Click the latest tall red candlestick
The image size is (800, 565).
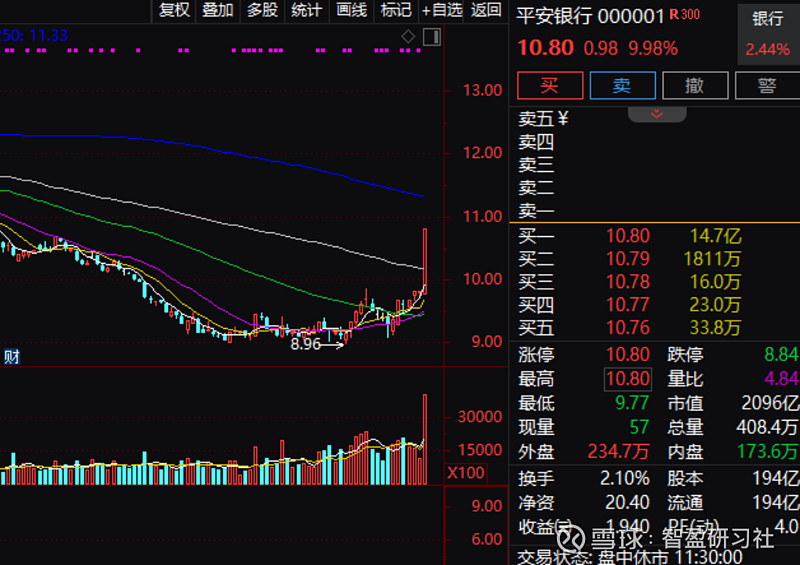pyautogui.click(x=424, y=261)
